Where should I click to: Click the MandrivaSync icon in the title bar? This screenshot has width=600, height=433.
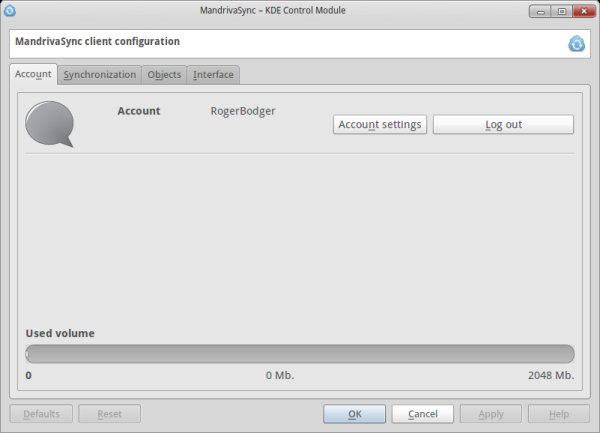click(10, 10)
